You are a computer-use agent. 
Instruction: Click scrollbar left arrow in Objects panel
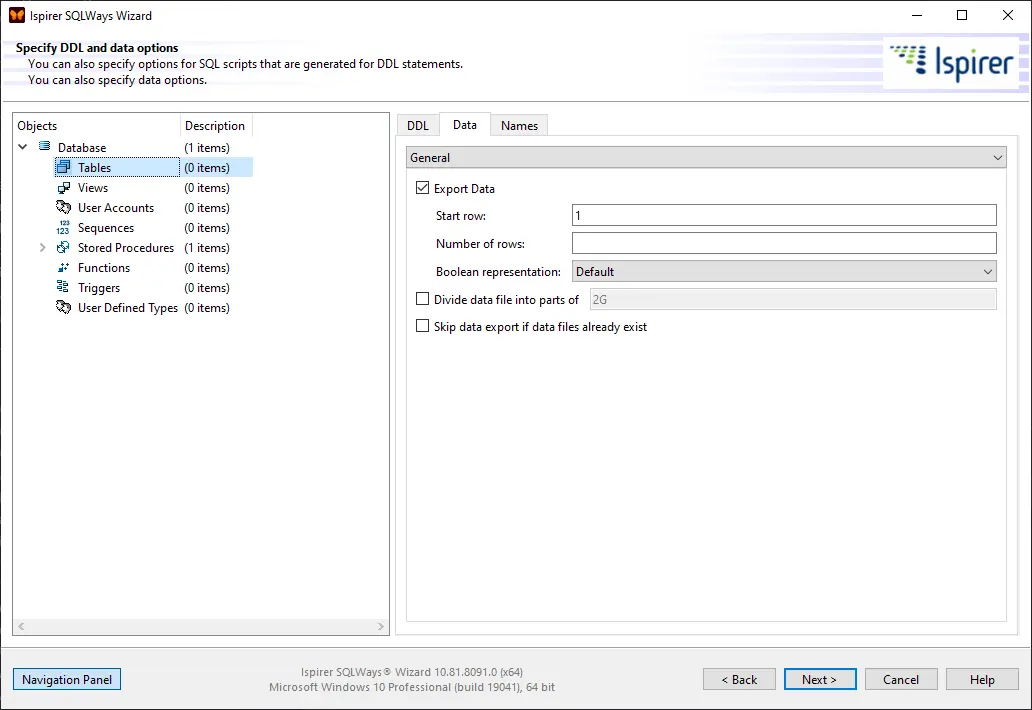(21, 626)
